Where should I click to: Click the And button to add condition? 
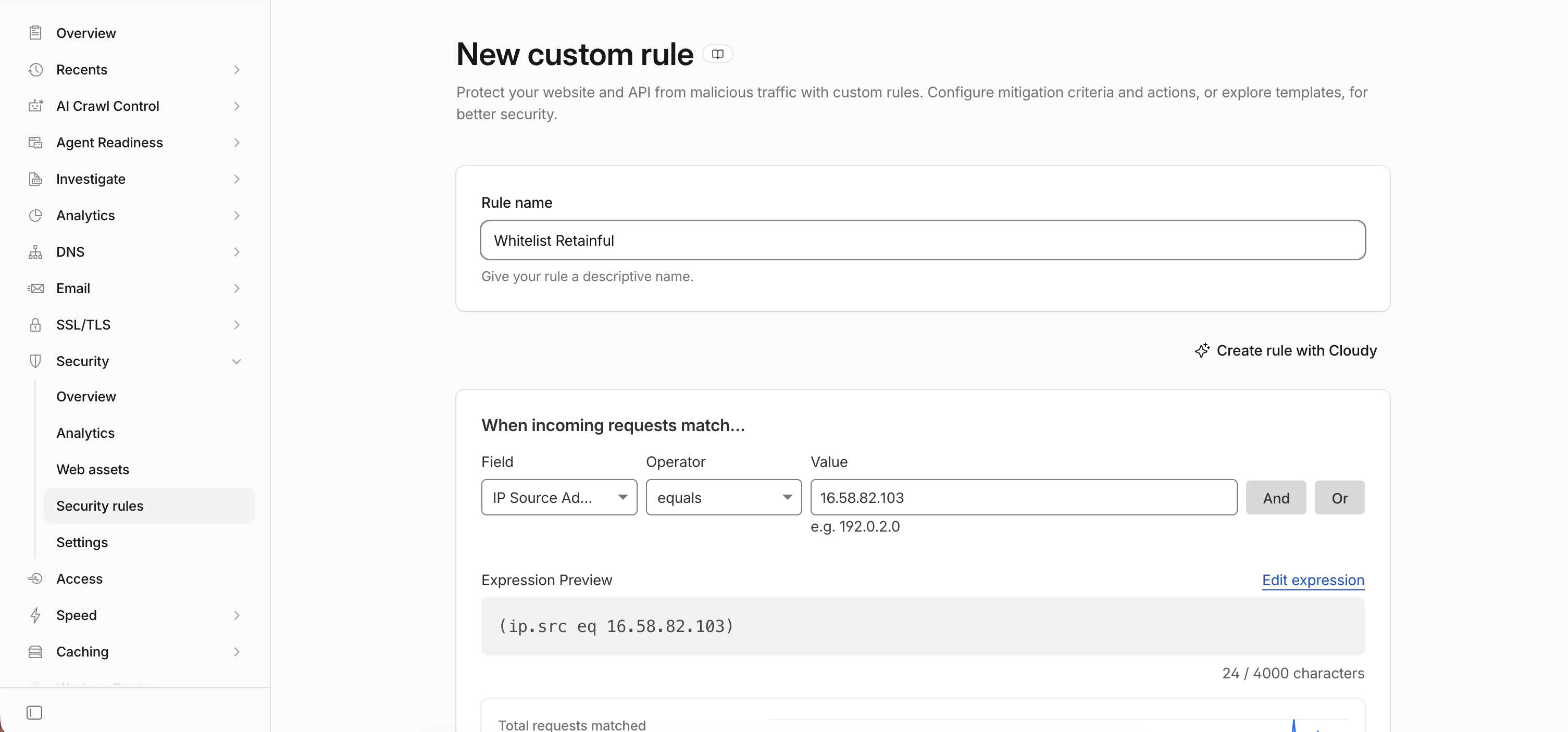pyautogui.click(x=1276, y=498)
